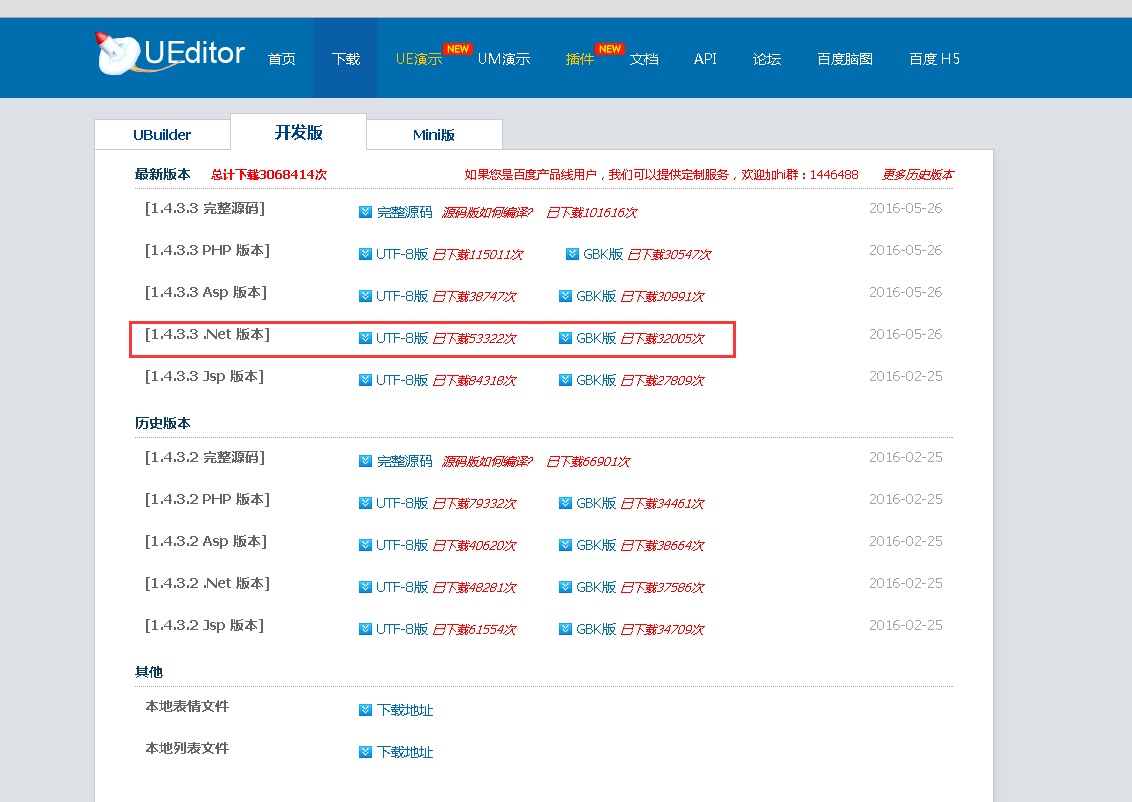Click download icon in 本地表情文件 row
This screenshot has width=1132, height=802.
click(365, 710)
